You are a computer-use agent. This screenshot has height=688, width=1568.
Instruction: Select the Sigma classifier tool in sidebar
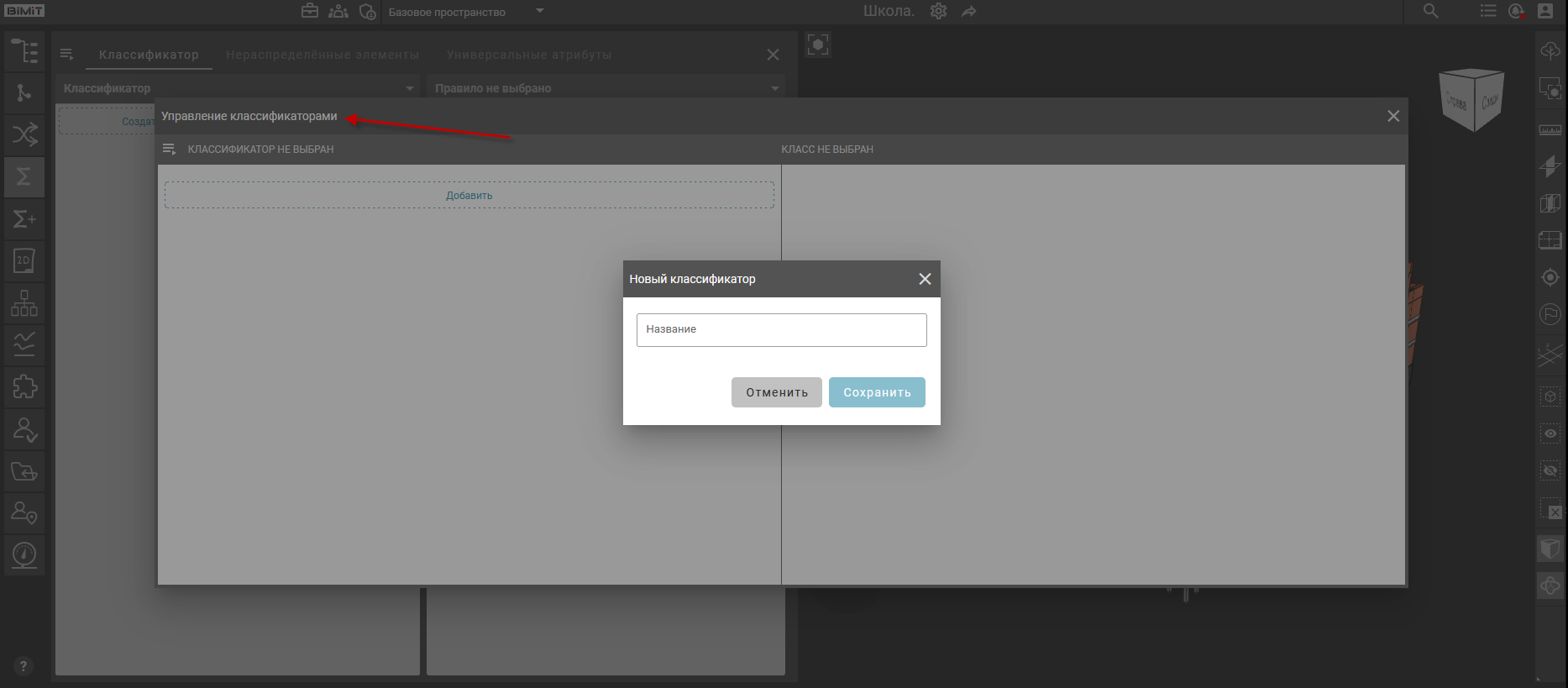pyautogui.click(x=24, y=176)
